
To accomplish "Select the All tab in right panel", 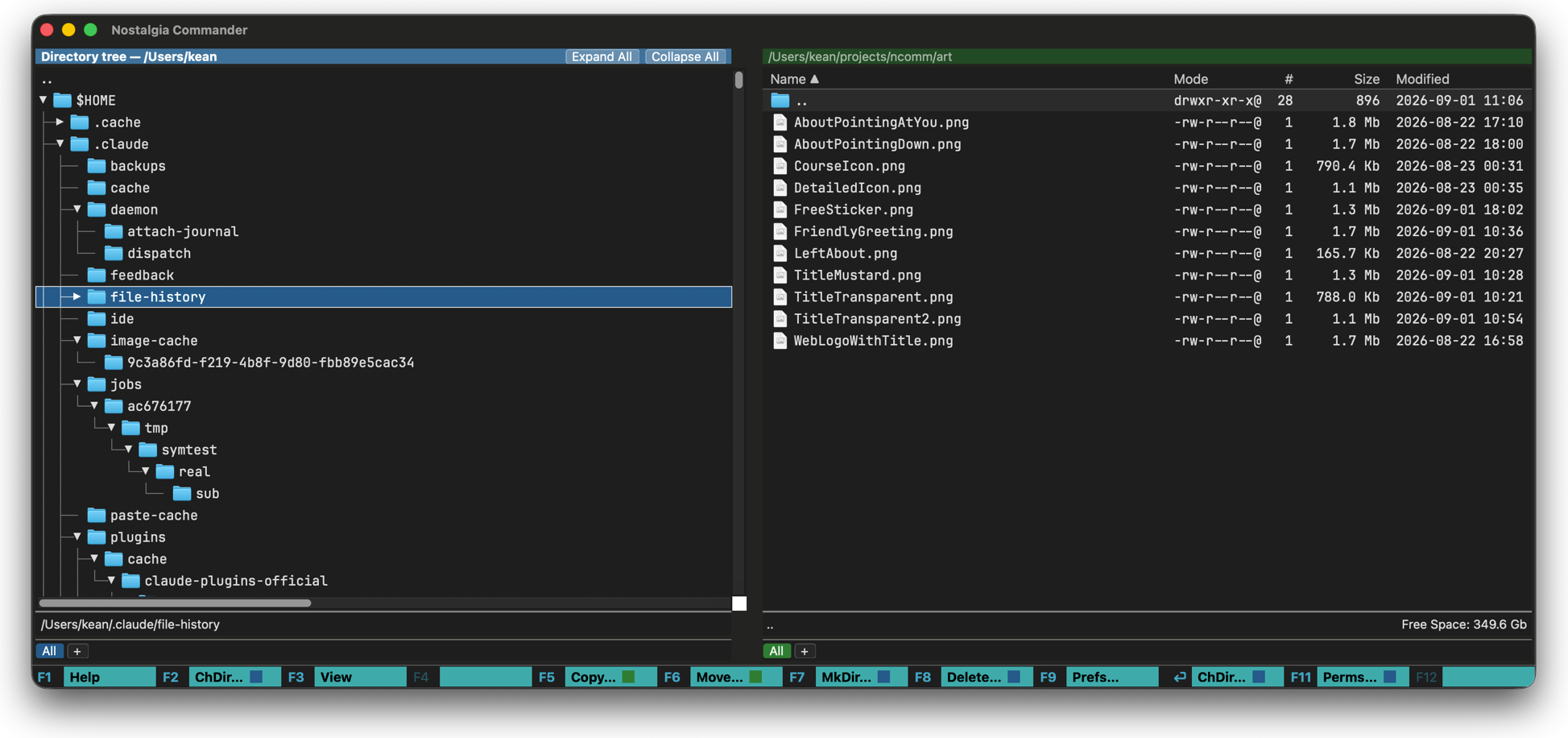I will [x=776, y=651].
